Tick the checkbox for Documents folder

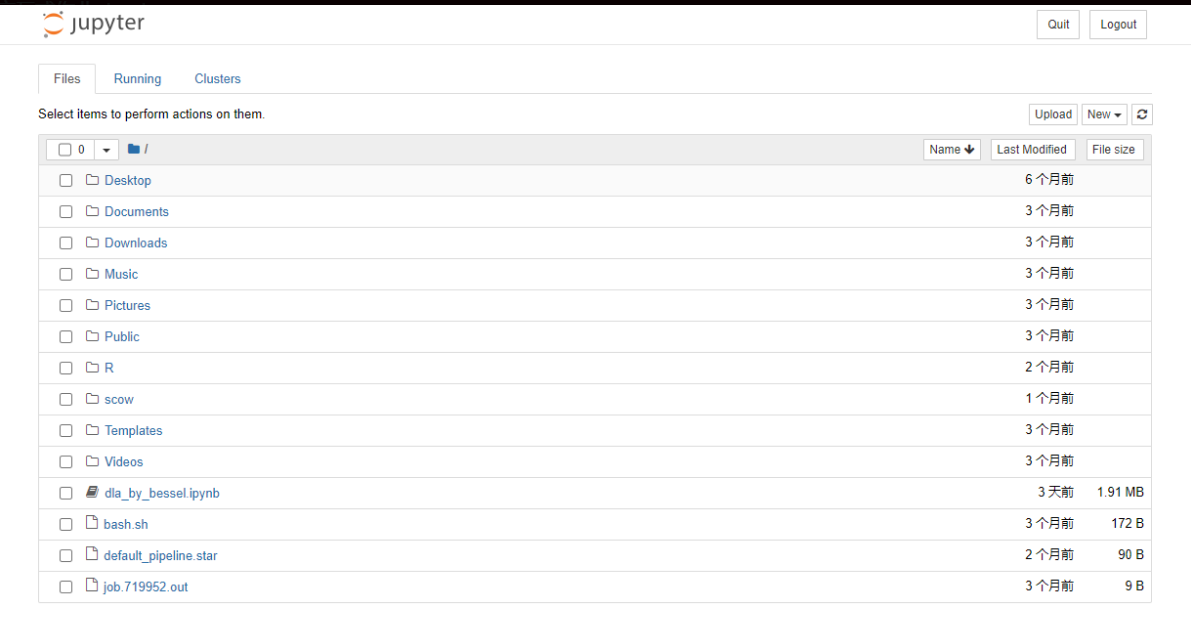click(x=66, y=212)
